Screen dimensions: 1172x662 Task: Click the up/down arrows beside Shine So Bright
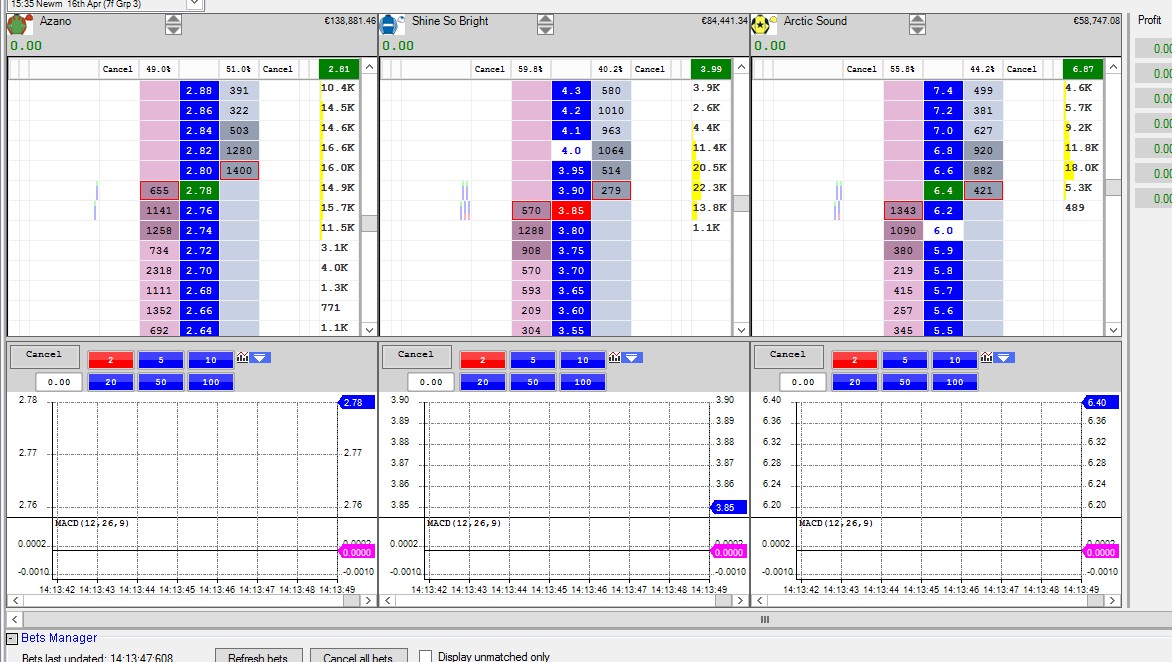(x=545, y=24)
